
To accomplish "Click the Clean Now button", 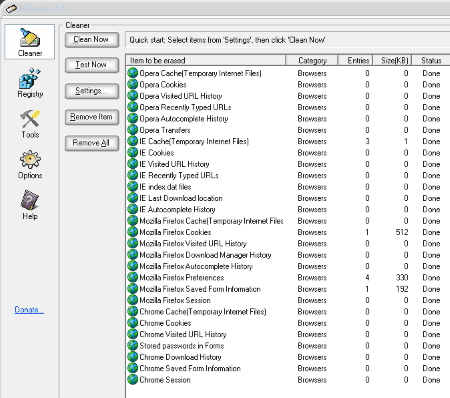I will 92,40.
